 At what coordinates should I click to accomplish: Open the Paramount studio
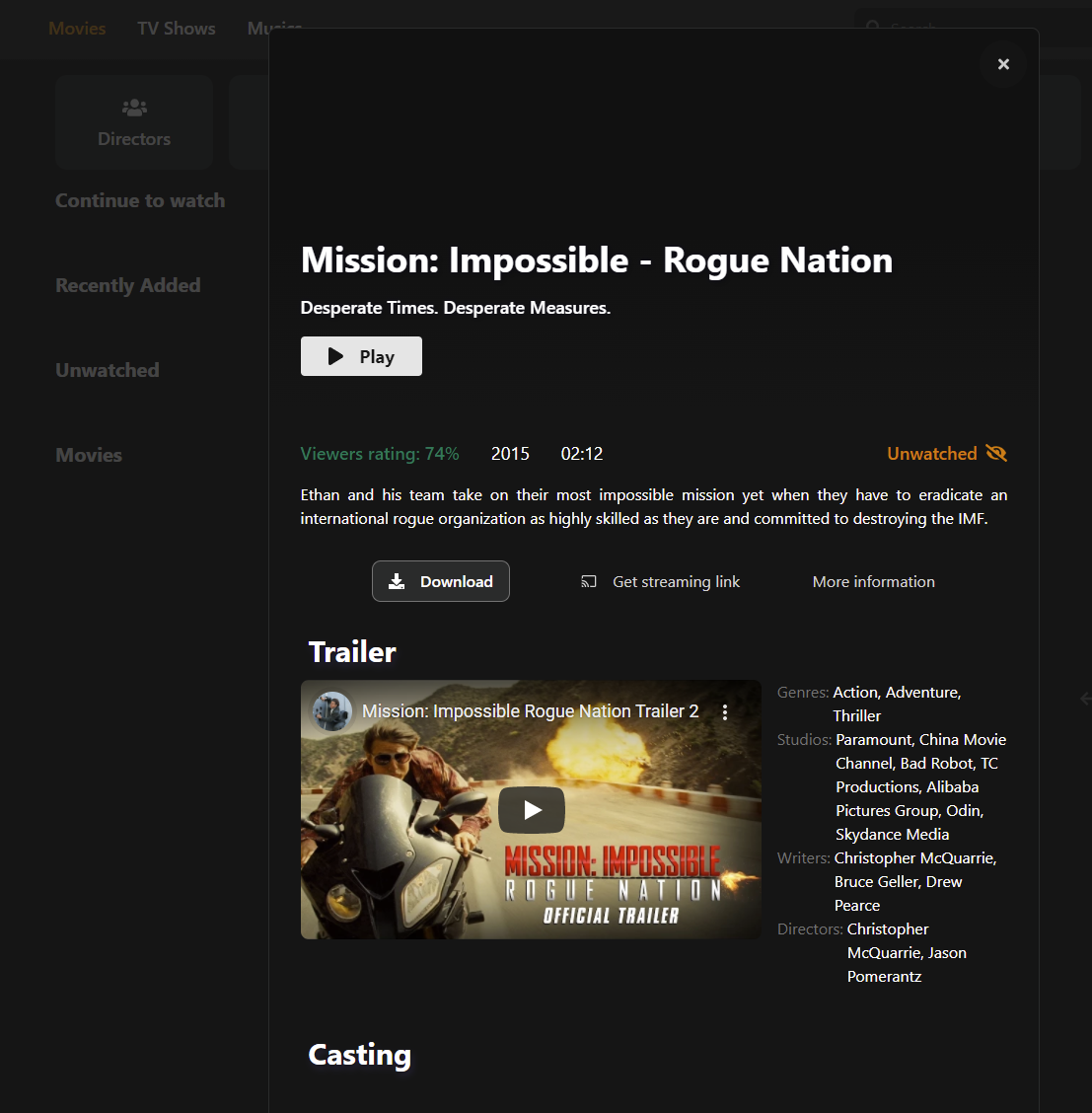click(x=874, y=740)
